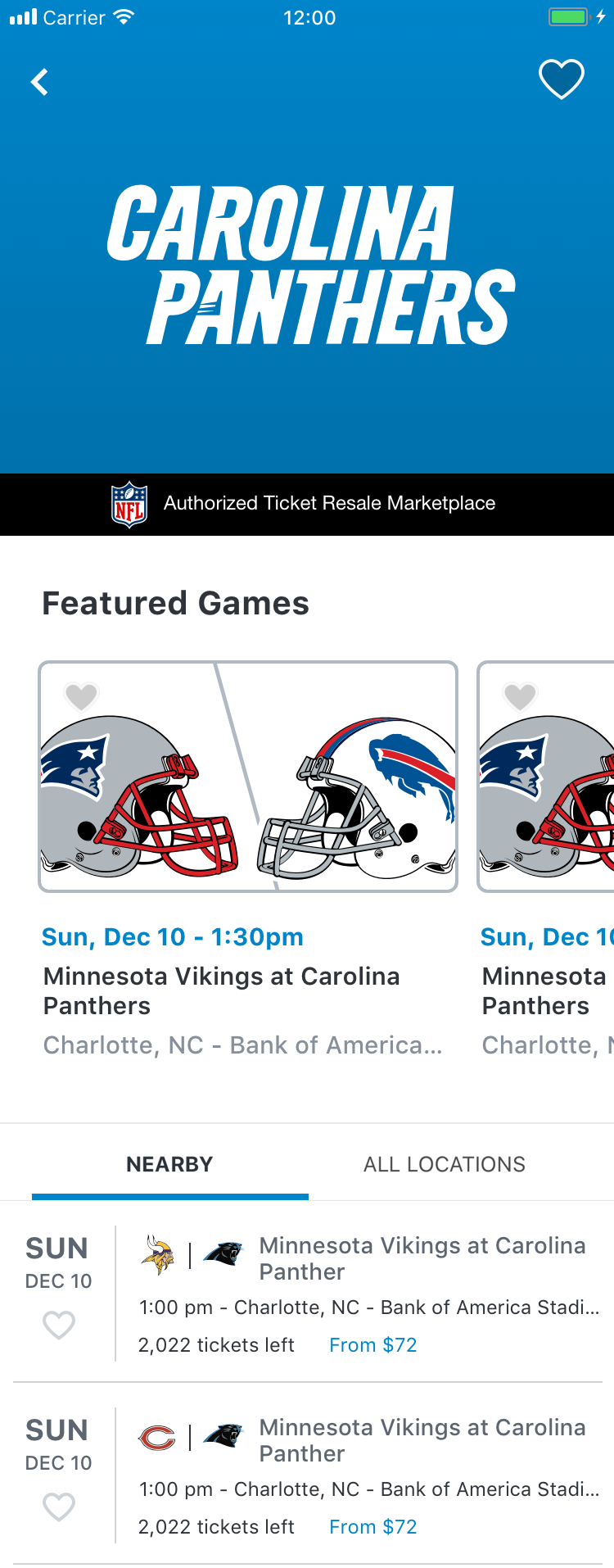Tap the Chicago Bears logo in the second listing
This screenshot has width=614, height=1568.
(x=157, y=1437)
